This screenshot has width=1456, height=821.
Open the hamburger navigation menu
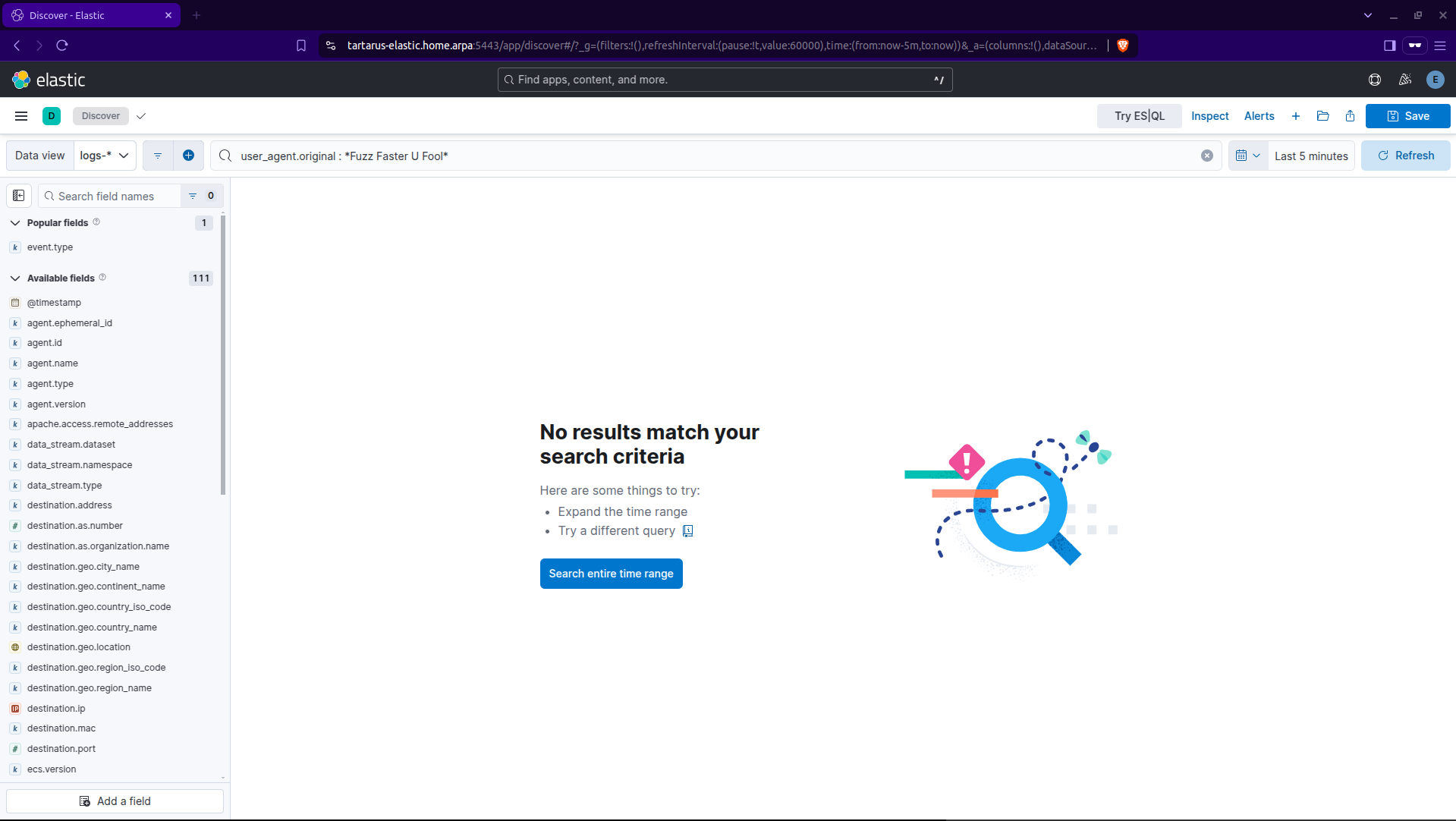21,116
